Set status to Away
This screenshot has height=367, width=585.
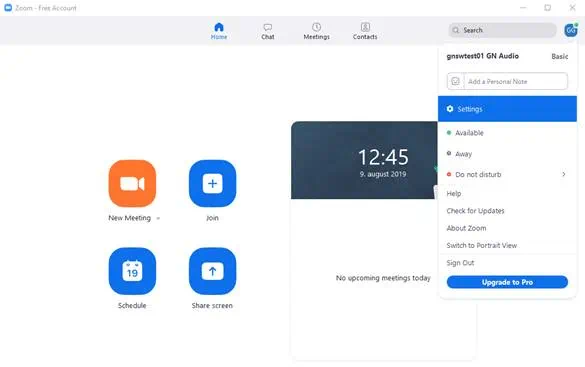pyautogui.click(x=507, y=154)
